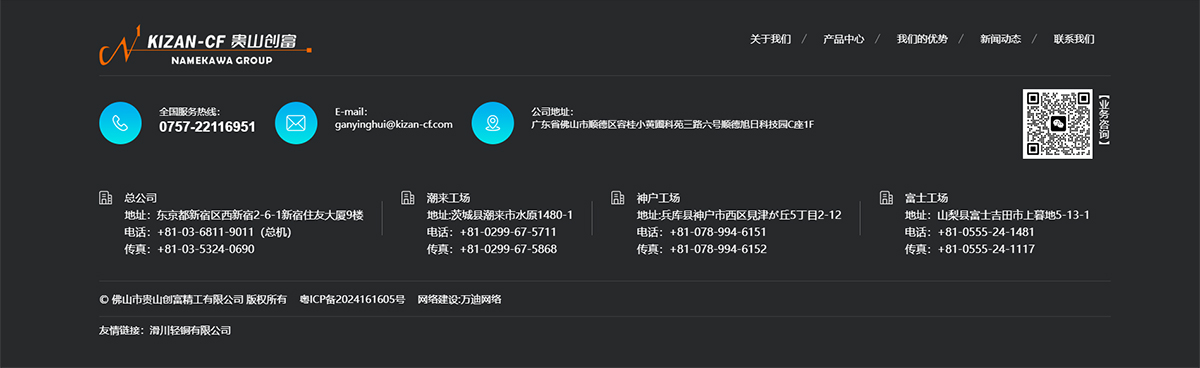Click the KIZAN-CF Namekawa Group logo

(x=205, y=46)
